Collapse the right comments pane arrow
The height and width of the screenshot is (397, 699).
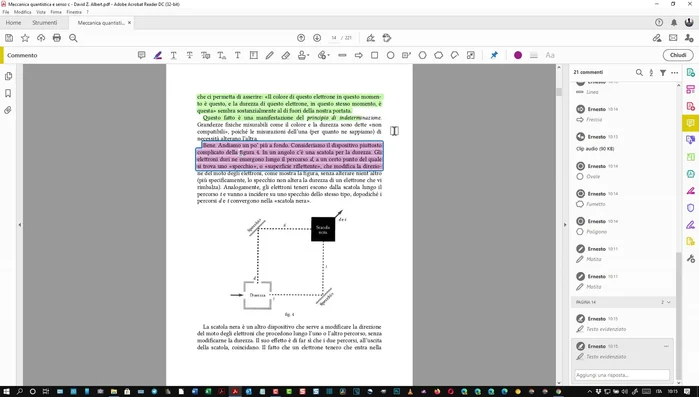tap(565, 225)
